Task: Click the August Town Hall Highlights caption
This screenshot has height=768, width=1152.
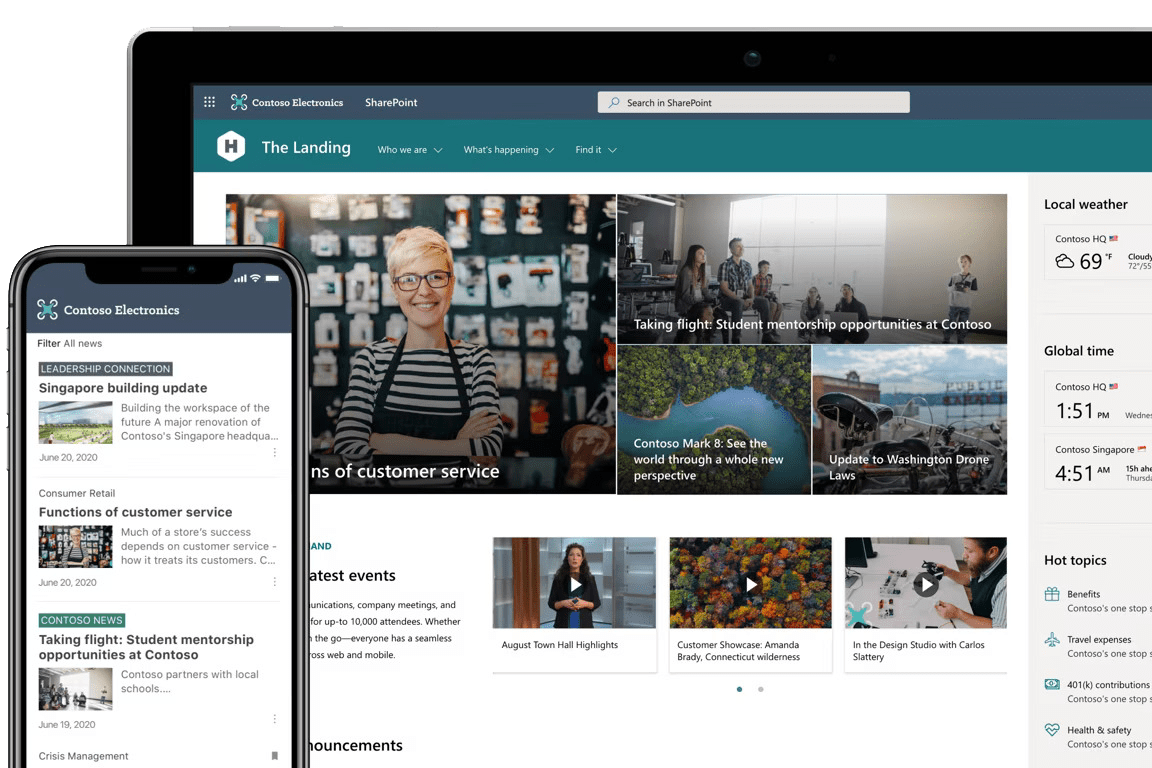Action: 560,645
